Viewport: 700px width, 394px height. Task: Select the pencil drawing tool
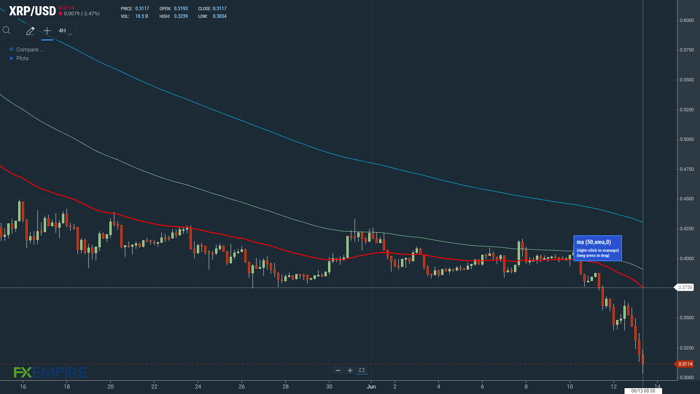click(x=30, y=31)
